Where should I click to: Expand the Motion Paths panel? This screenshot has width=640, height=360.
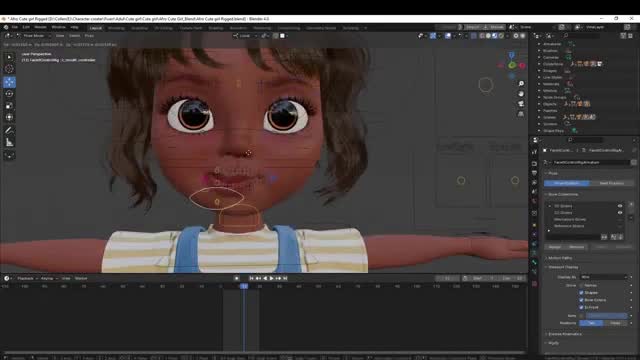click(560, 258)
